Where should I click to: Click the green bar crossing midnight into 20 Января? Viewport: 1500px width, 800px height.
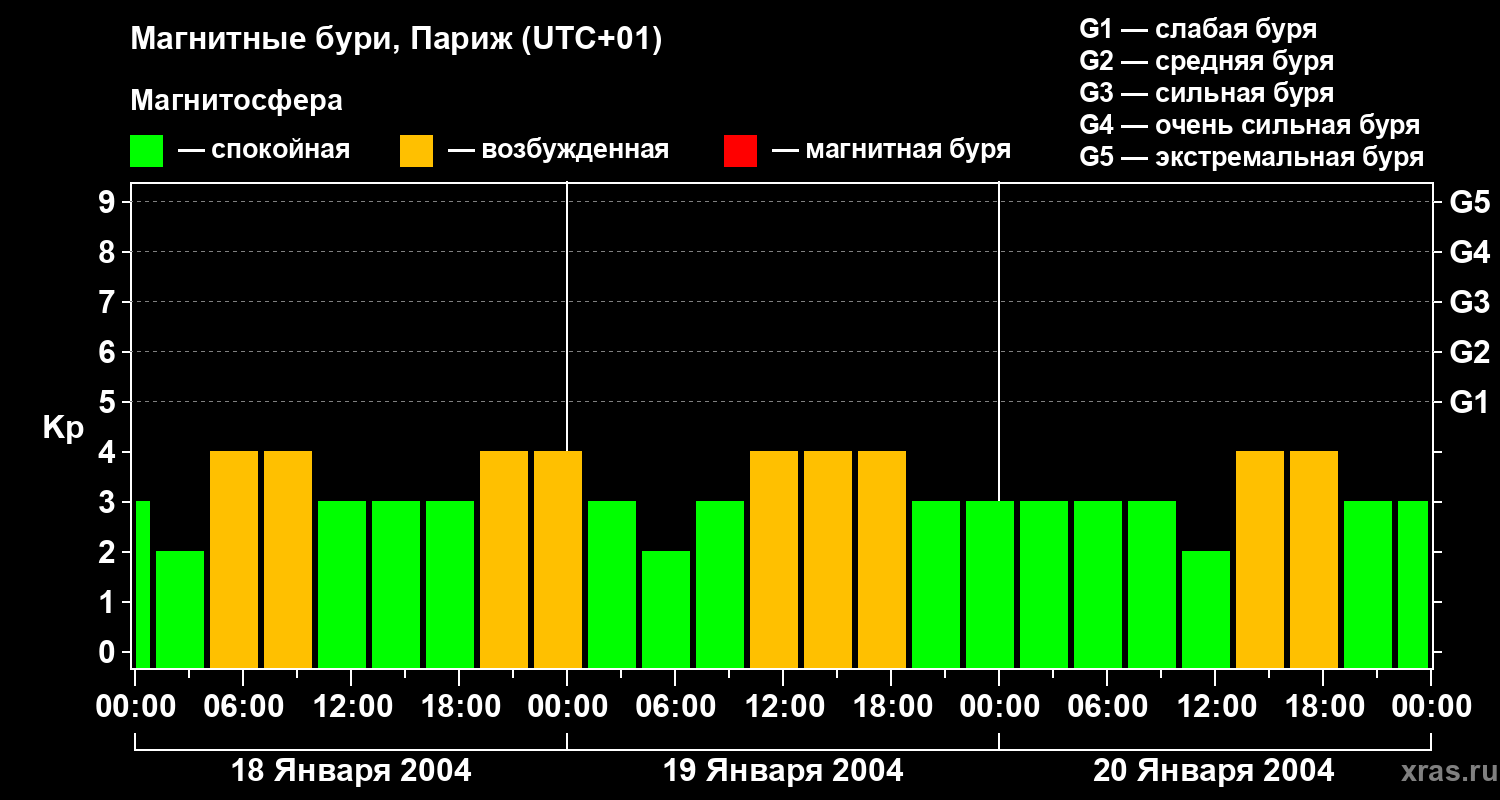[x=990, y=584]
